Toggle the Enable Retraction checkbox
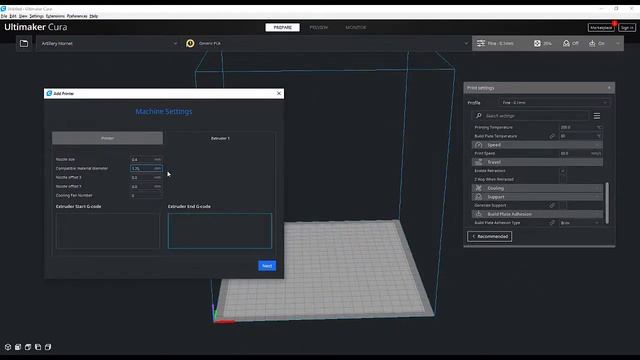640x360 pixels. point(562,171)
